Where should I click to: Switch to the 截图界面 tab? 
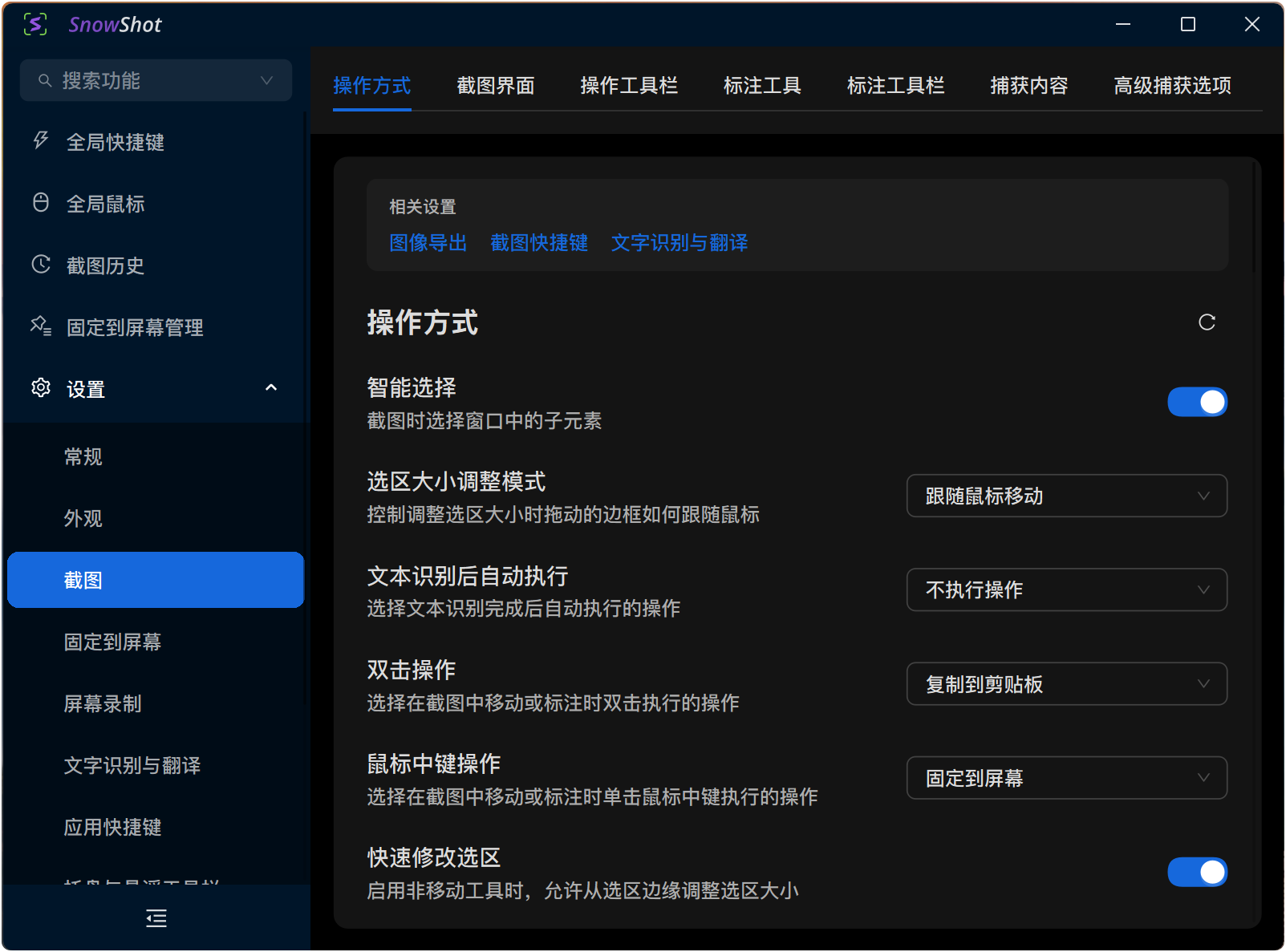click(x=496, y=85)
